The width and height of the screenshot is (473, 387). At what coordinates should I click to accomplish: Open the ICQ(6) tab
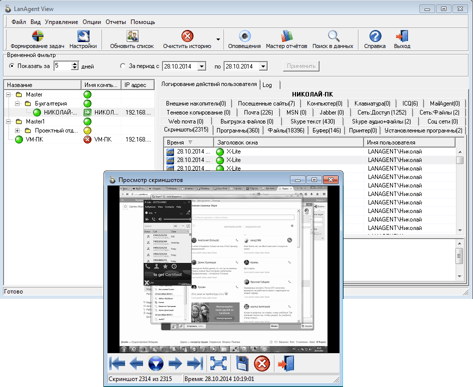coord(410,104)
